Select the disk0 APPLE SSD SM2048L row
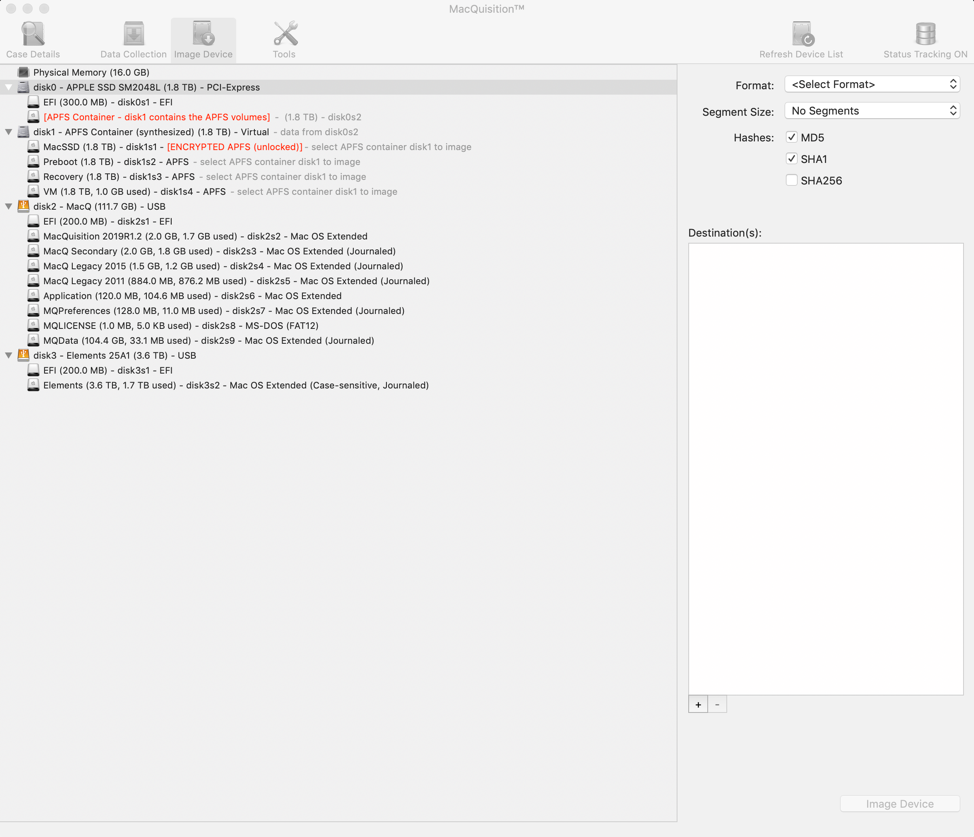974x837 pixels. tap(339, 87)
